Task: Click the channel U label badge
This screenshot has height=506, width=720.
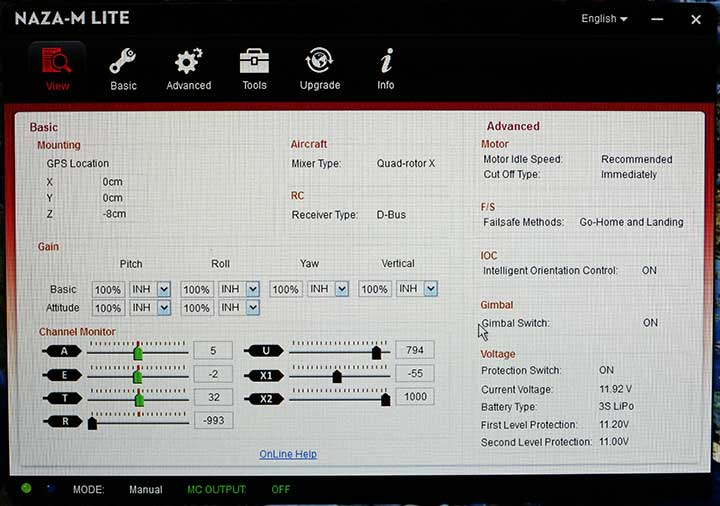Action: pyautogui.click(x=264, y=351)
